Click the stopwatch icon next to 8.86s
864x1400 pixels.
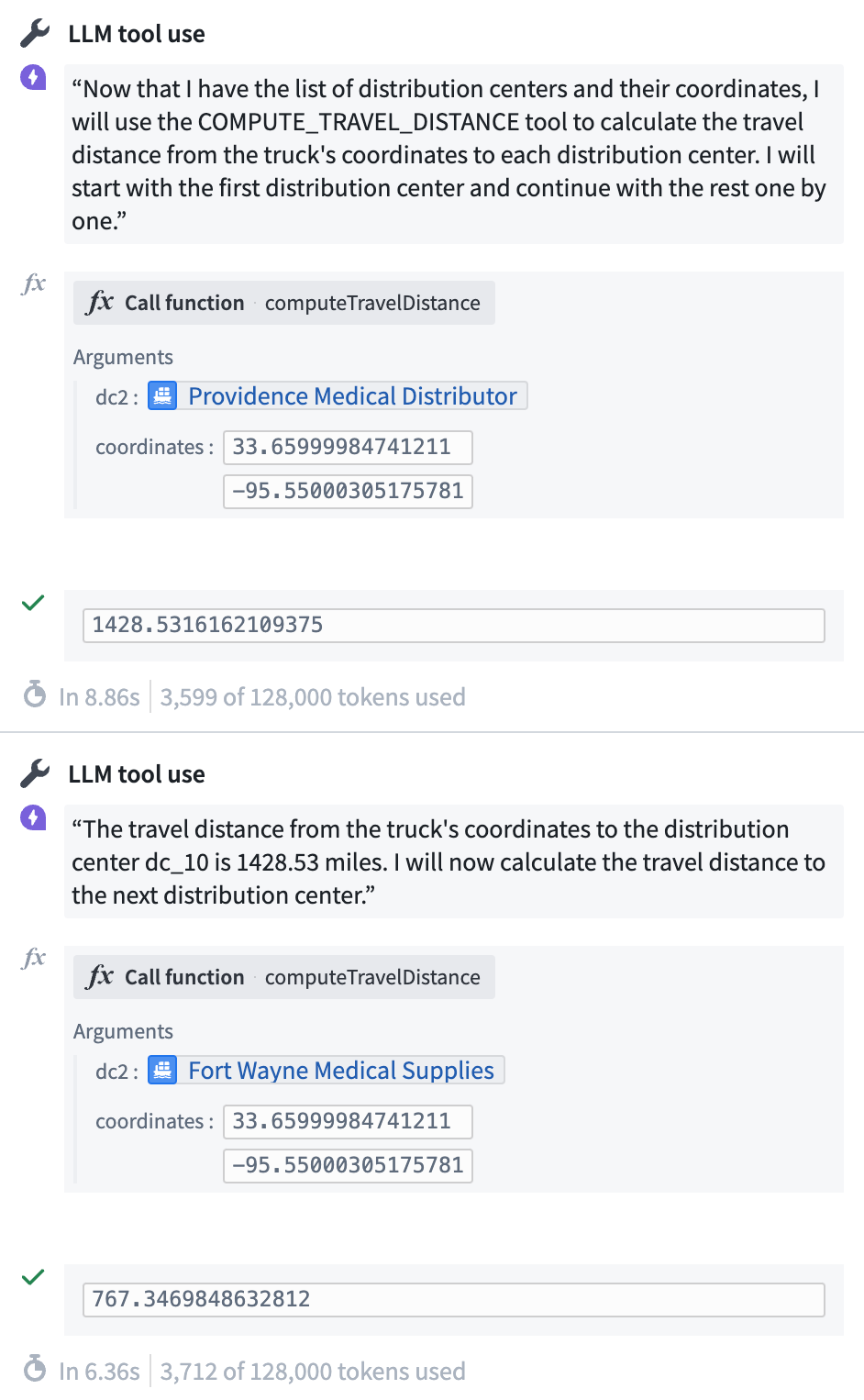point(35,695)
